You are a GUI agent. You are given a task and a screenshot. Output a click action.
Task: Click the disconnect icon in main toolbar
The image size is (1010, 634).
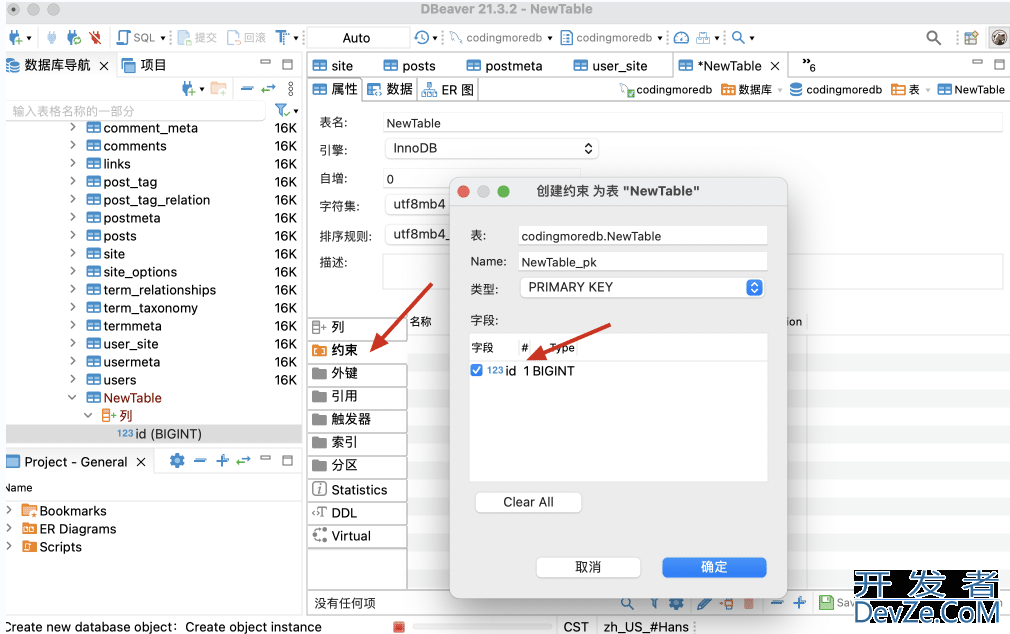(x=95, y=37)
